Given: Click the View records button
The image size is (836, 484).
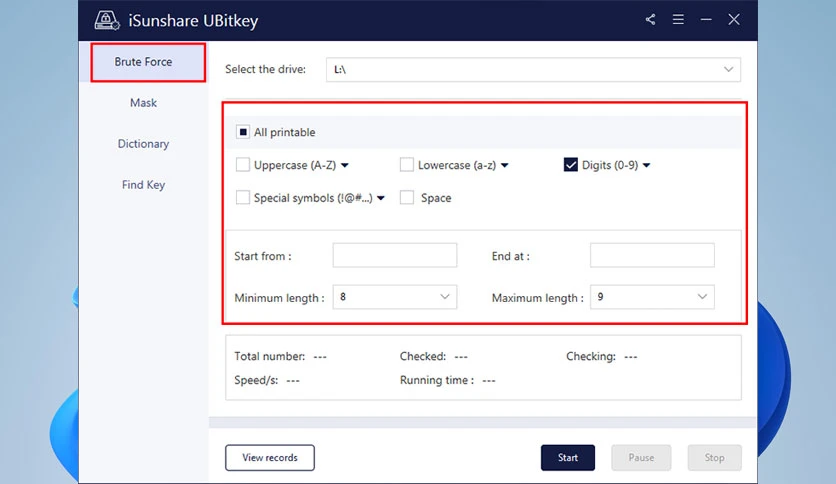Looking at the screenshot, I should point(270,457).
